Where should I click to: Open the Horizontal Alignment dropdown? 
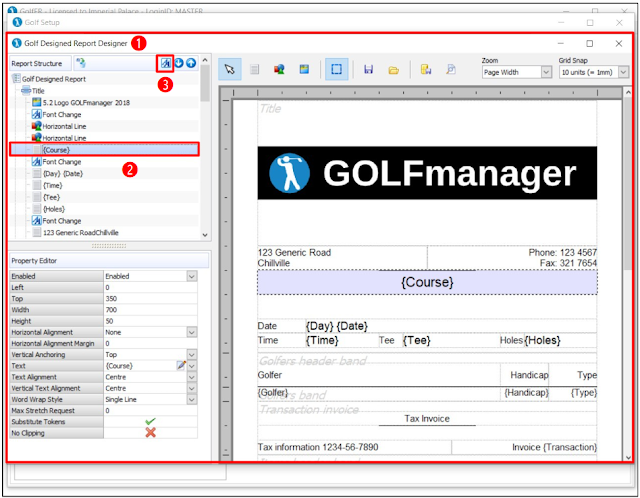(x=191, y=332)
